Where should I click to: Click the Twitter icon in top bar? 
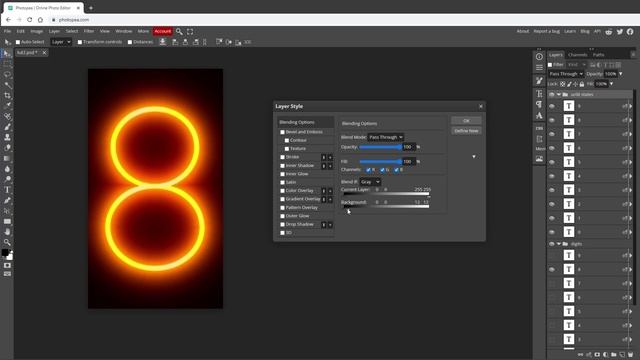point(620,31)
